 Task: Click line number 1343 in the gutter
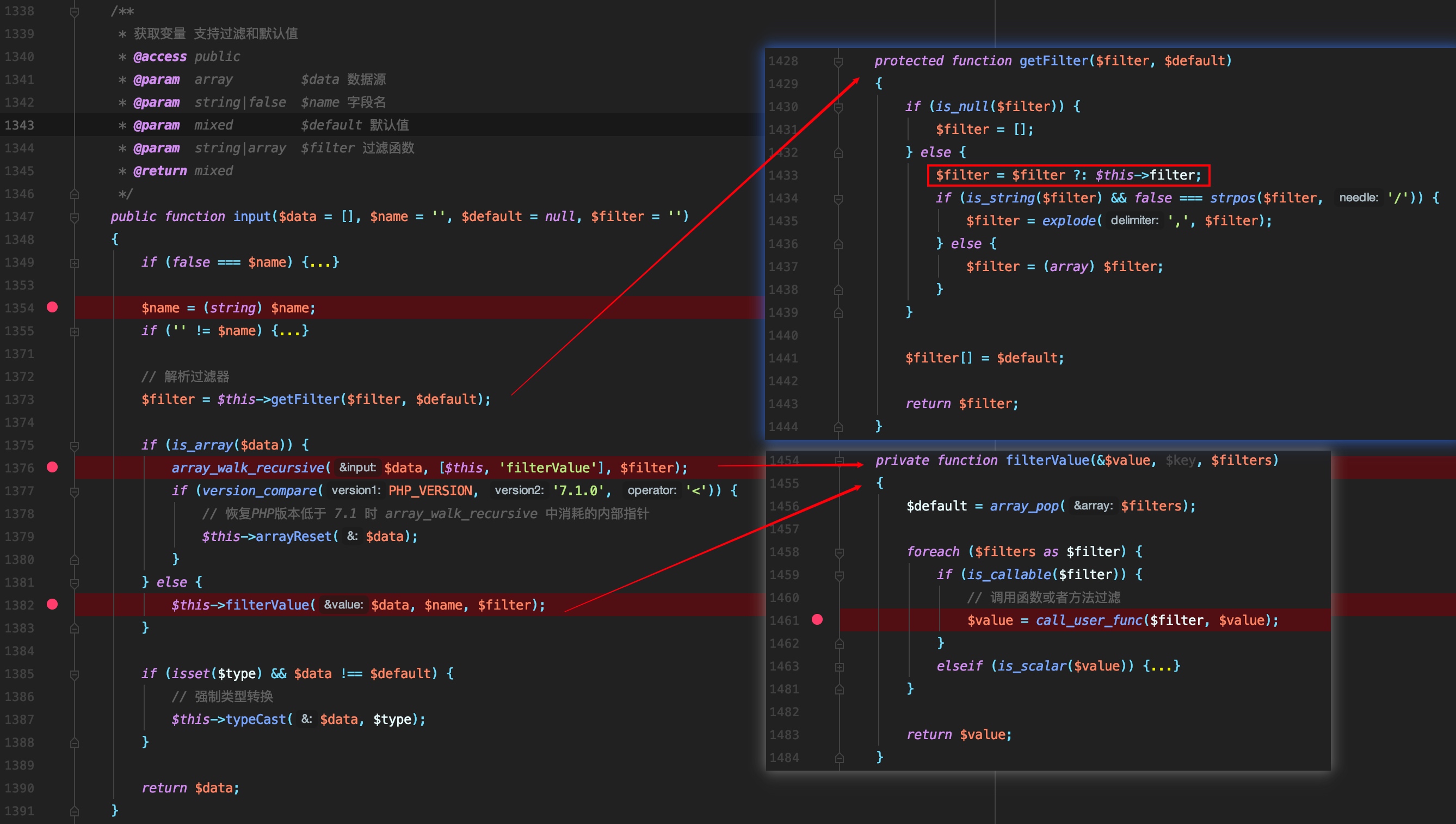click(x=19, y=125)
